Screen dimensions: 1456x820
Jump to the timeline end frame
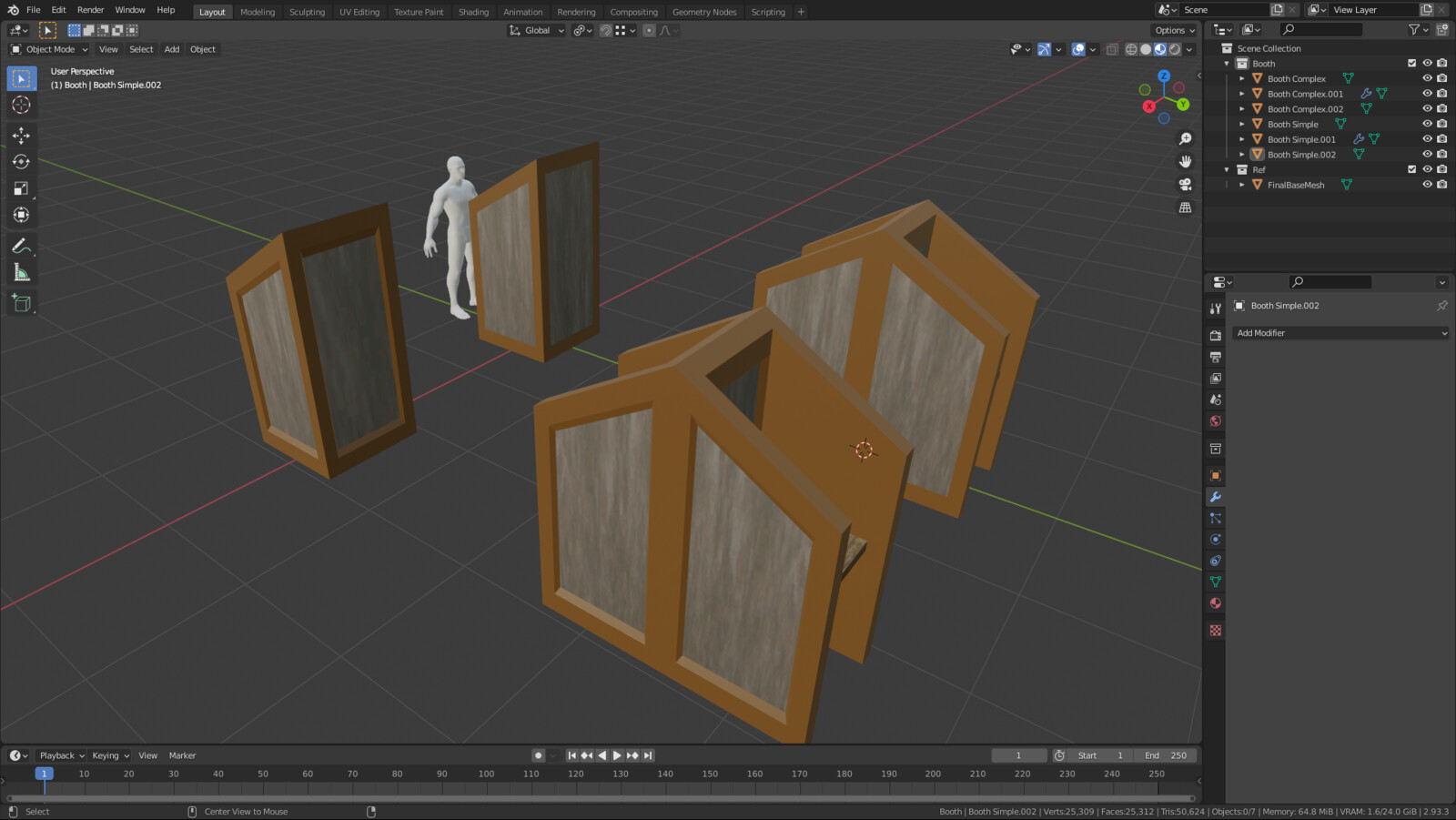648,755
